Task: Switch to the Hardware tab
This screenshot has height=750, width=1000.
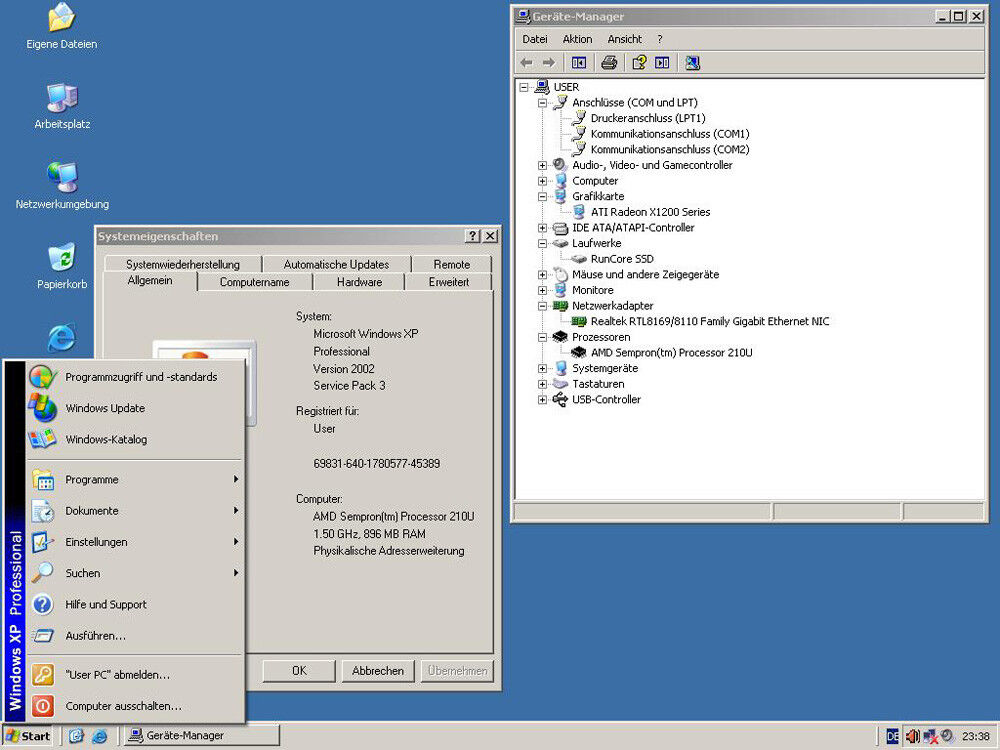Action: pyautogui.click(x=359, y=282)
